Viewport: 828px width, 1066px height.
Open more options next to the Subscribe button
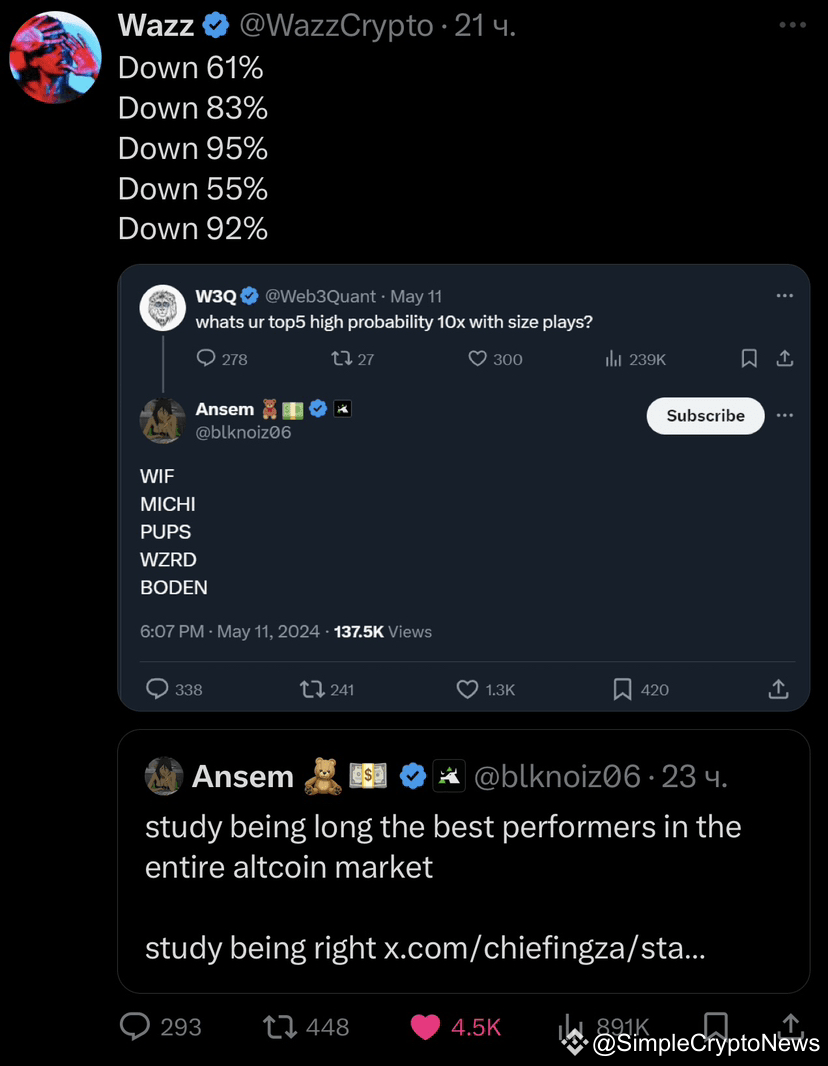tap(785, 416)
